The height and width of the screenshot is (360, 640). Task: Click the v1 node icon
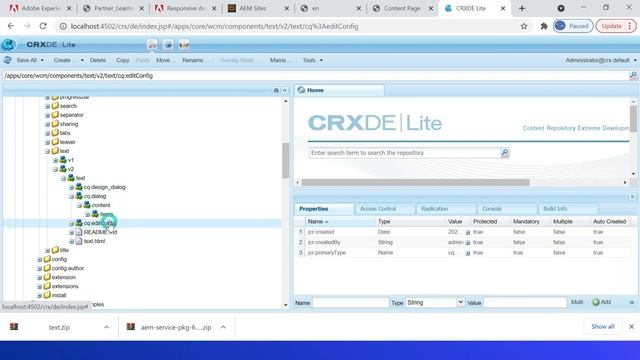click(63, 160)
